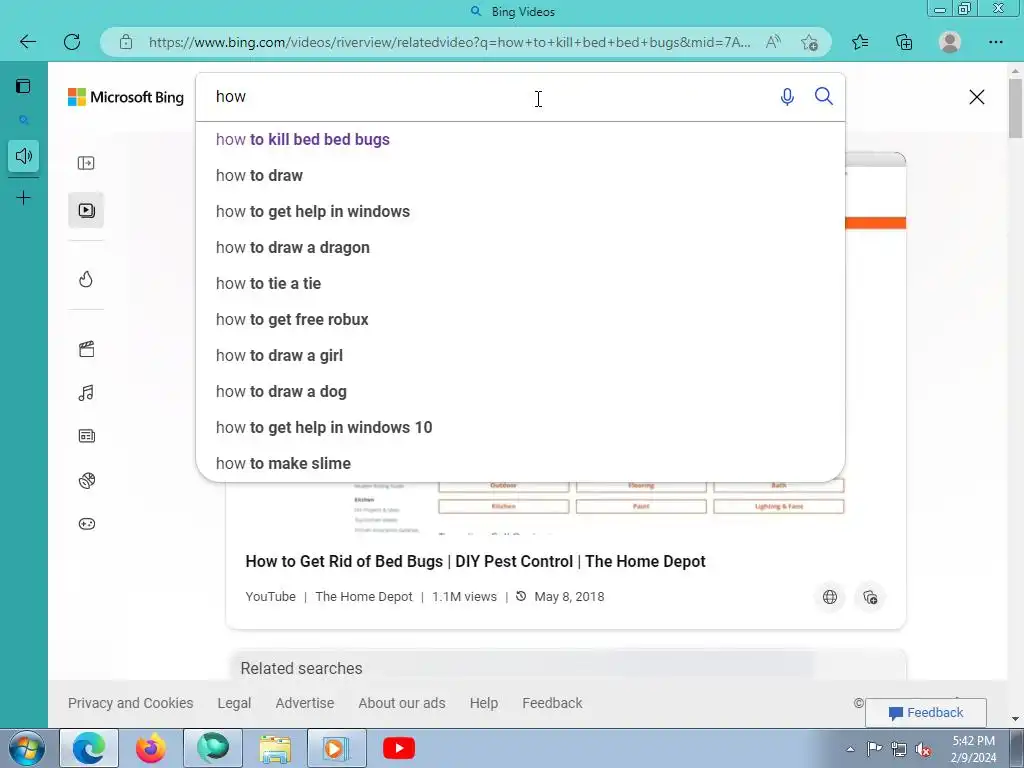This screenshot has width=1024, height=768.
Task: Collapse Bing Videos side panel icon
Action: pos(86,163)
